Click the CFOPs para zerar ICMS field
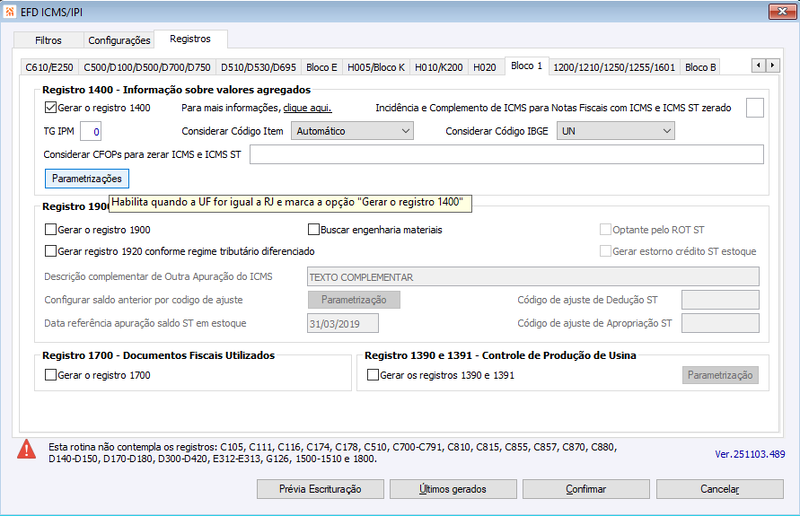The height and width of the screenshot is (516, 800). (x=506, y=155)
